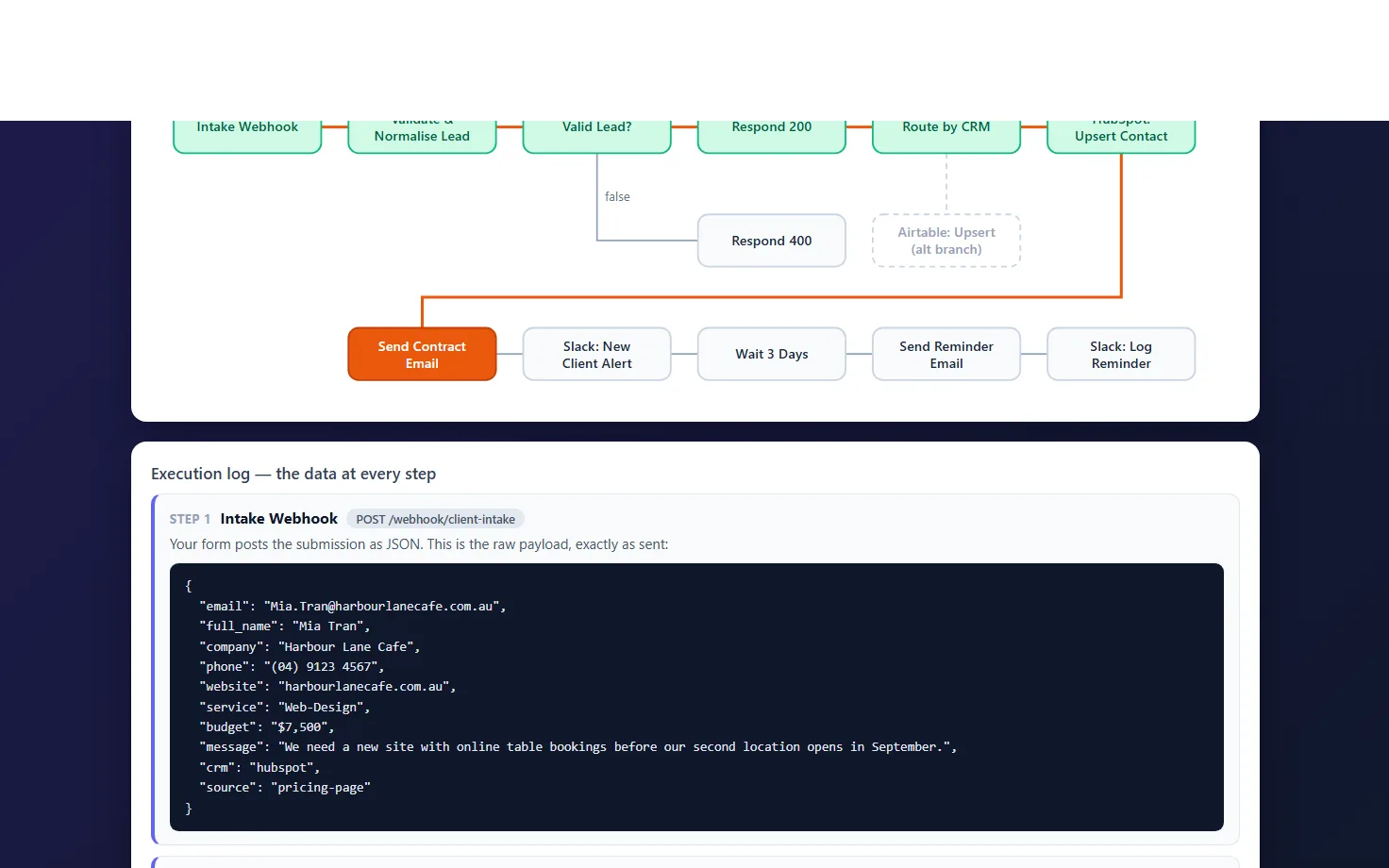Click the "phone" line in the payload
1389x868 pixels.
click(292, 667)
